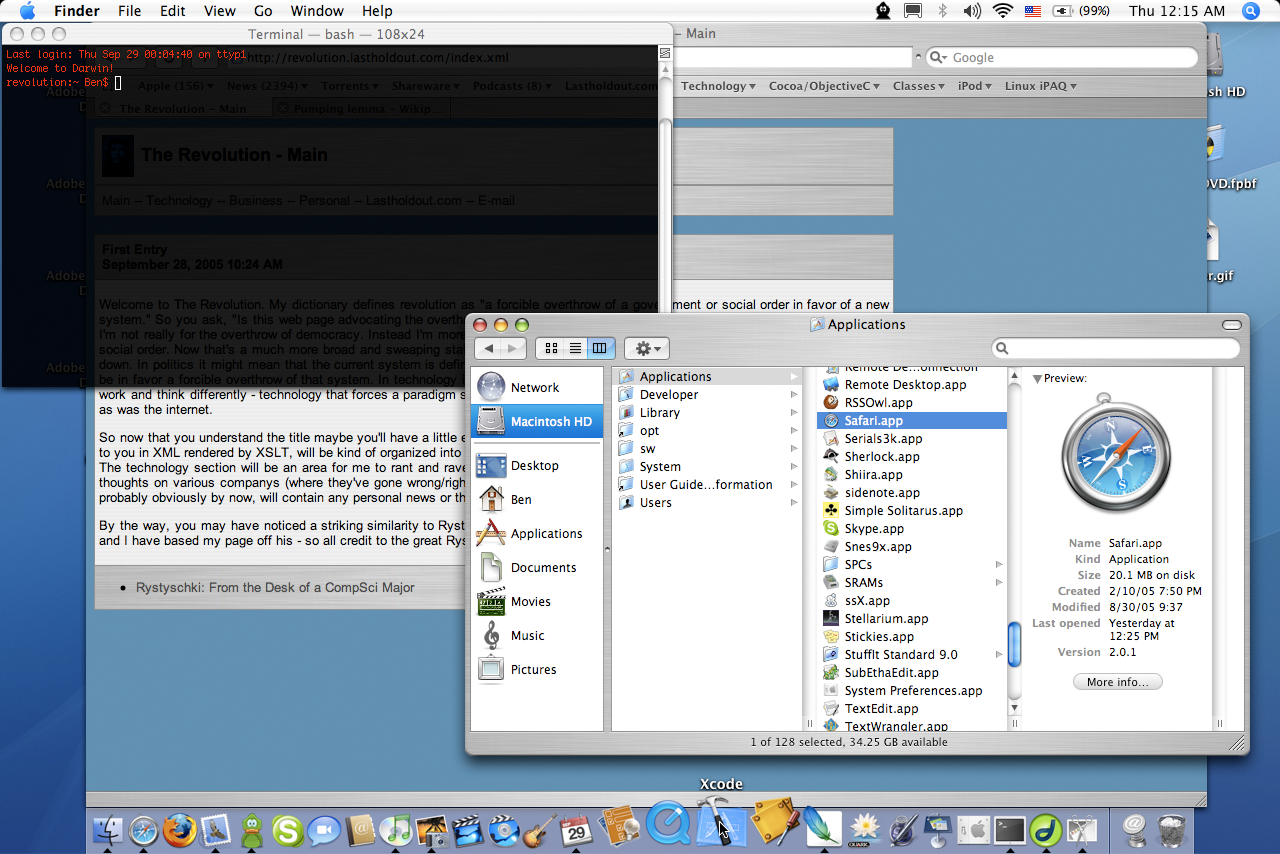Open the Cocoa/ObjectiveC bookmarks dropdown
The height and width of the screenshot is (854, 1280).
[824, 86]
